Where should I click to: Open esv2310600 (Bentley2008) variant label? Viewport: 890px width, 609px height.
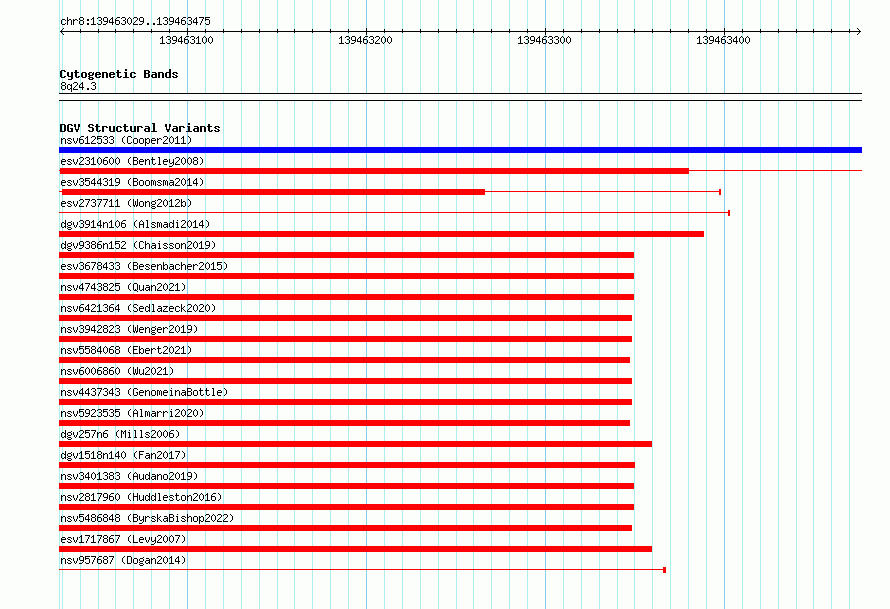pyautogui.click(x=132, y=161)
